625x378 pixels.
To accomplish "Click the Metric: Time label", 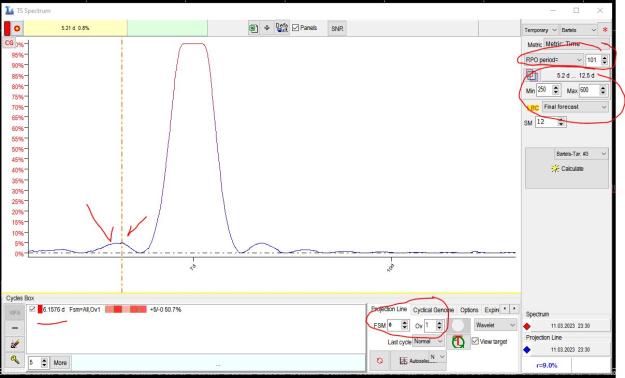I will [x=562, y=44].
